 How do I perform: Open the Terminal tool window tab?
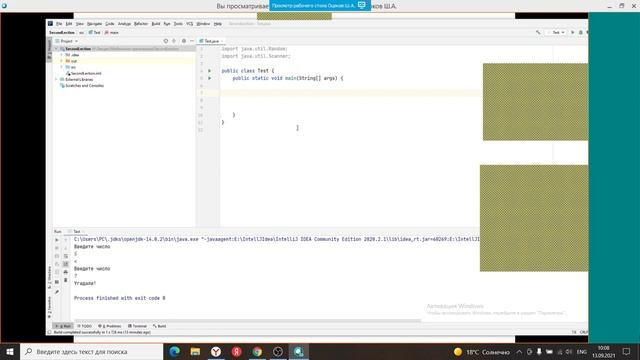coord(137,326)
